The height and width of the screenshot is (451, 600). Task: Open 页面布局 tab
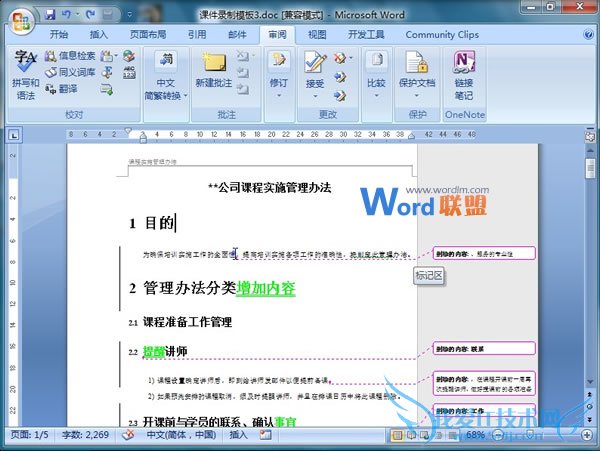(x=148, y=35)
